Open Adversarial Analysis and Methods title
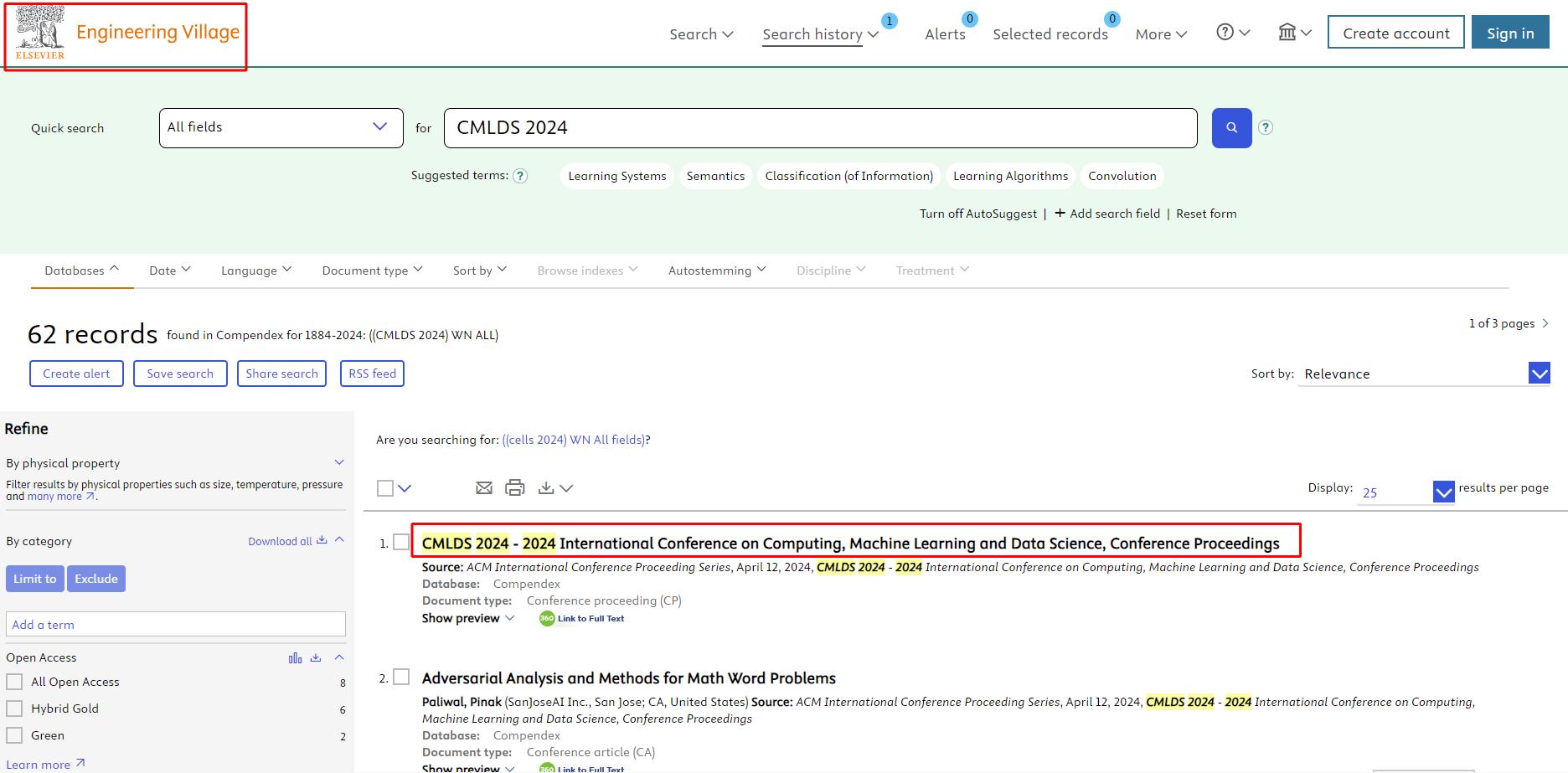Image resolution: width=1568 pixels, height=773 pixels. 629,678
